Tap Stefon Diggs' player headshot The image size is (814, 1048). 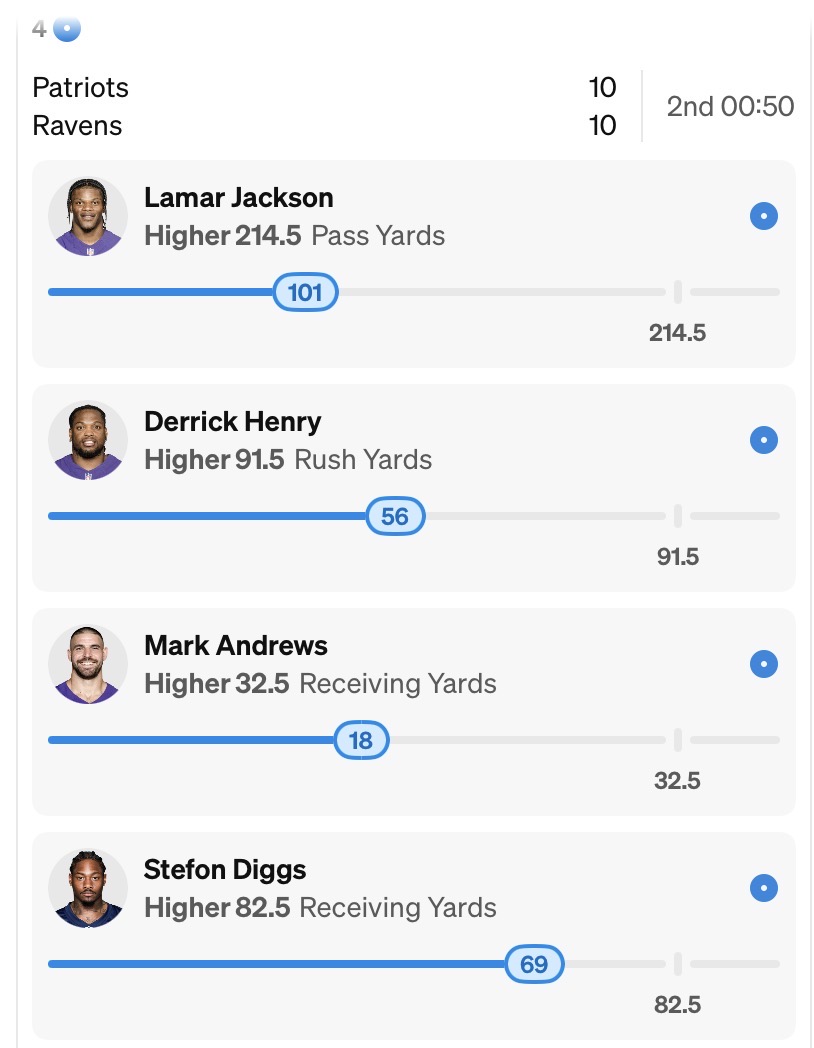pos(88,888)
